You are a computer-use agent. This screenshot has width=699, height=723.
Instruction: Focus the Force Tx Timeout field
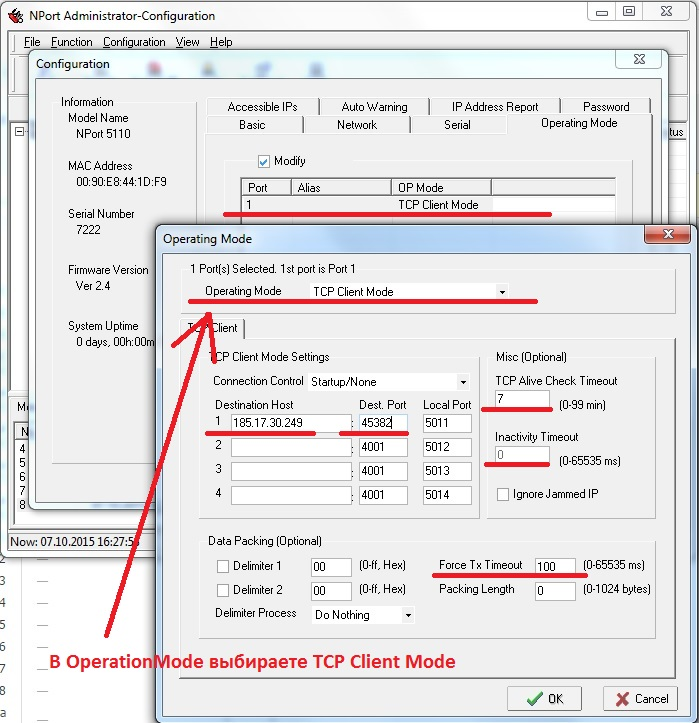pos(554,566)
